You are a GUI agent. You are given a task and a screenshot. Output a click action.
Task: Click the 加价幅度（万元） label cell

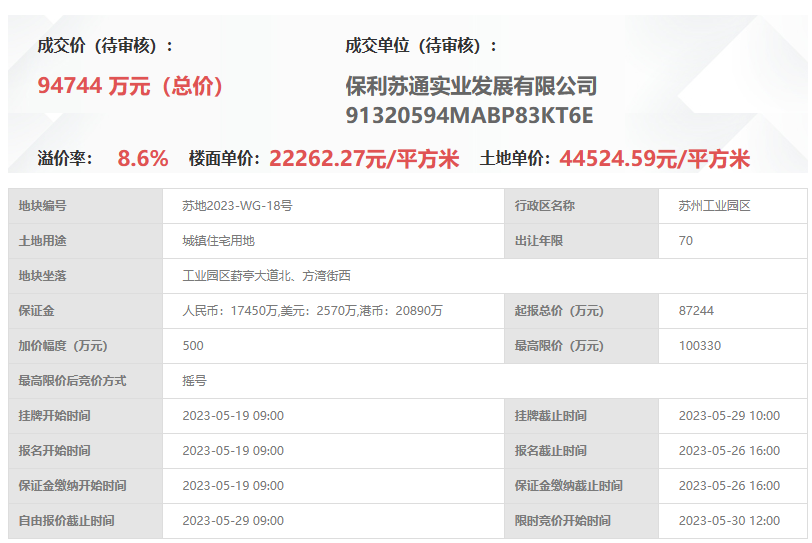(85, 346)
